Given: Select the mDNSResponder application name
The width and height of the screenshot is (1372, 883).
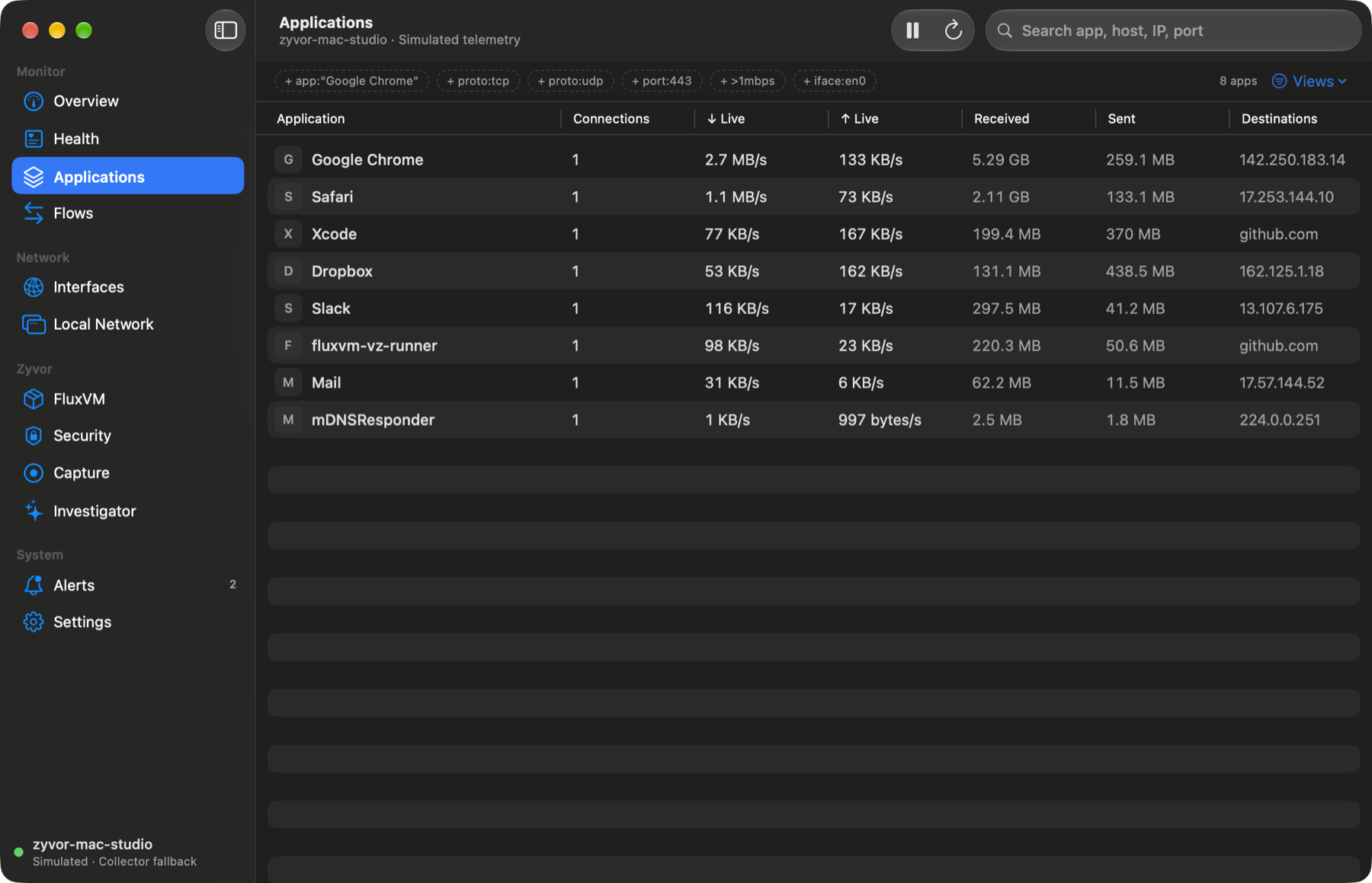Looking at the screenshot, I should coord(373,420).
